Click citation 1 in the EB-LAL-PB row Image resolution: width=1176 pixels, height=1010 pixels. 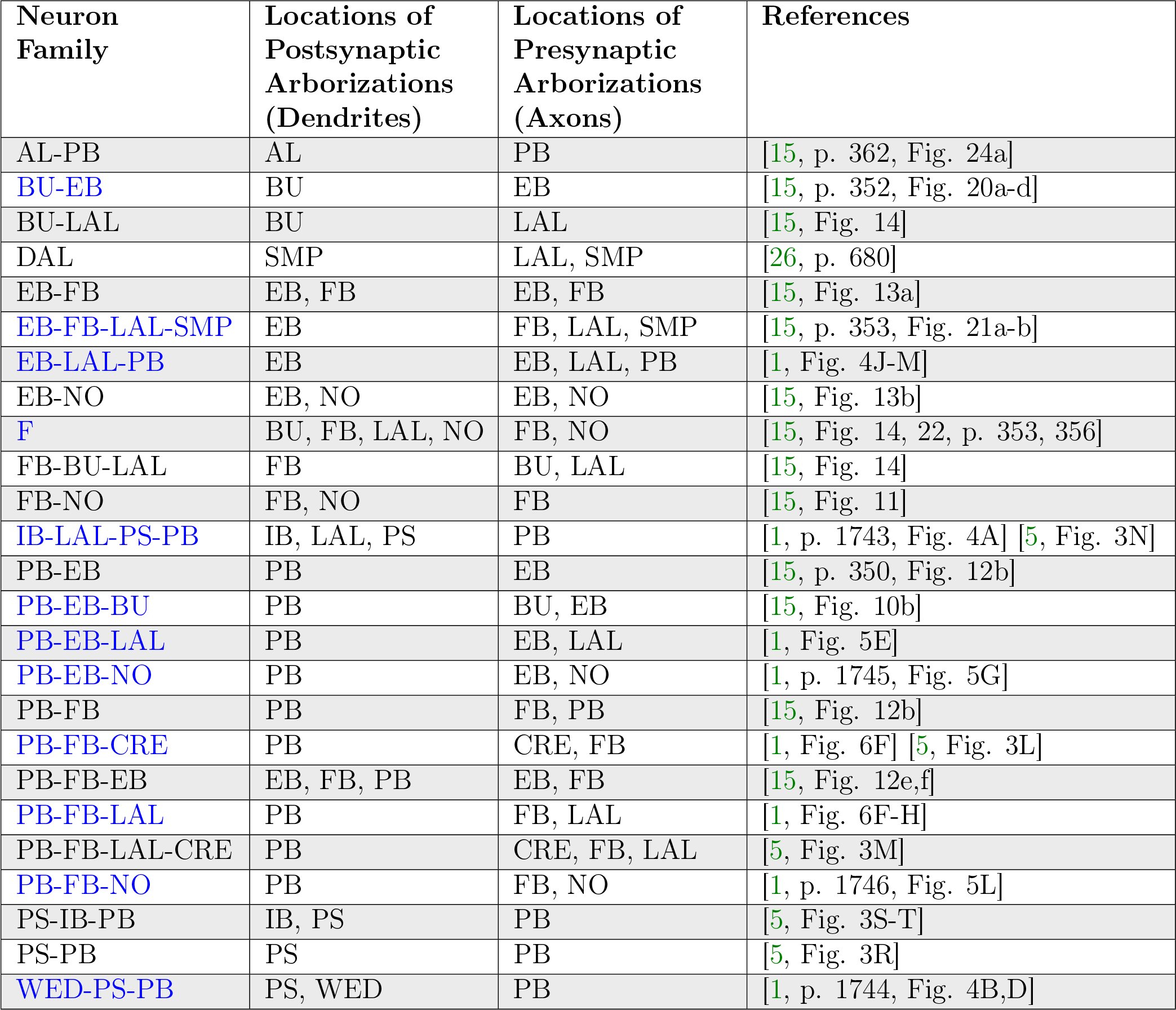coord(776,362)
